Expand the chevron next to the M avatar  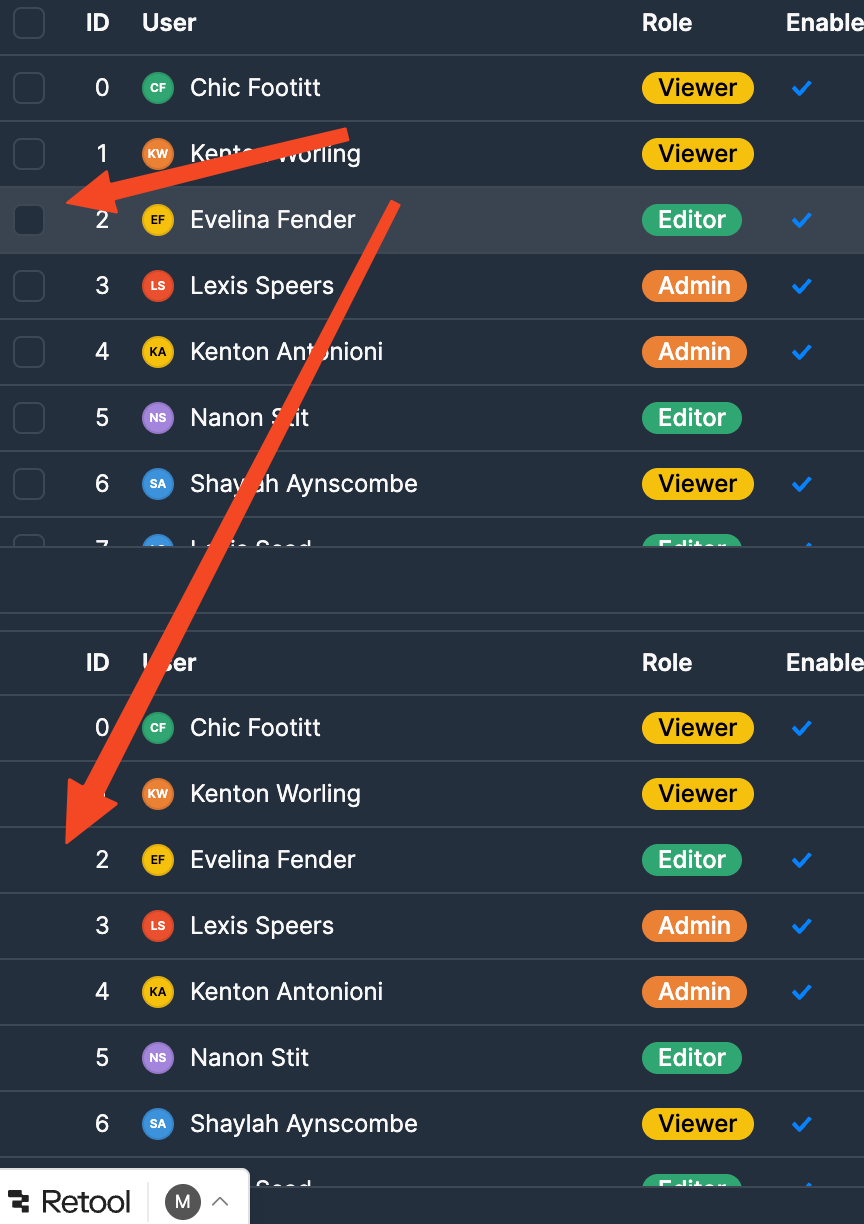coord(220,1201)
